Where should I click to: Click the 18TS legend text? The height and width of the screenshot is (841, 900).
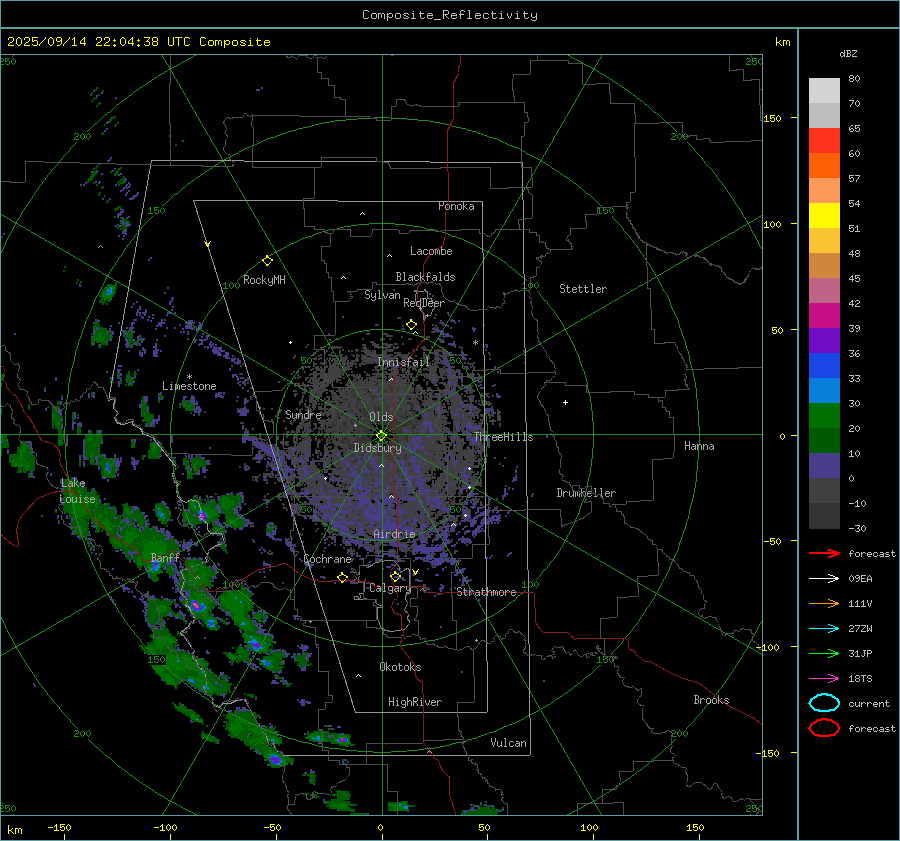coord(860,679)
